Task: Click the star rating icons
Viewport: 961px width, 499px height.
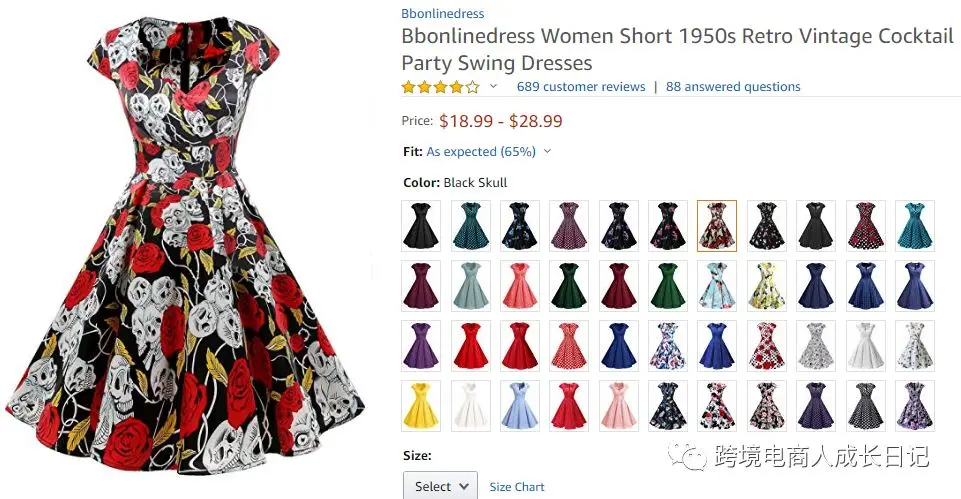Action: (x=441, y=87)
